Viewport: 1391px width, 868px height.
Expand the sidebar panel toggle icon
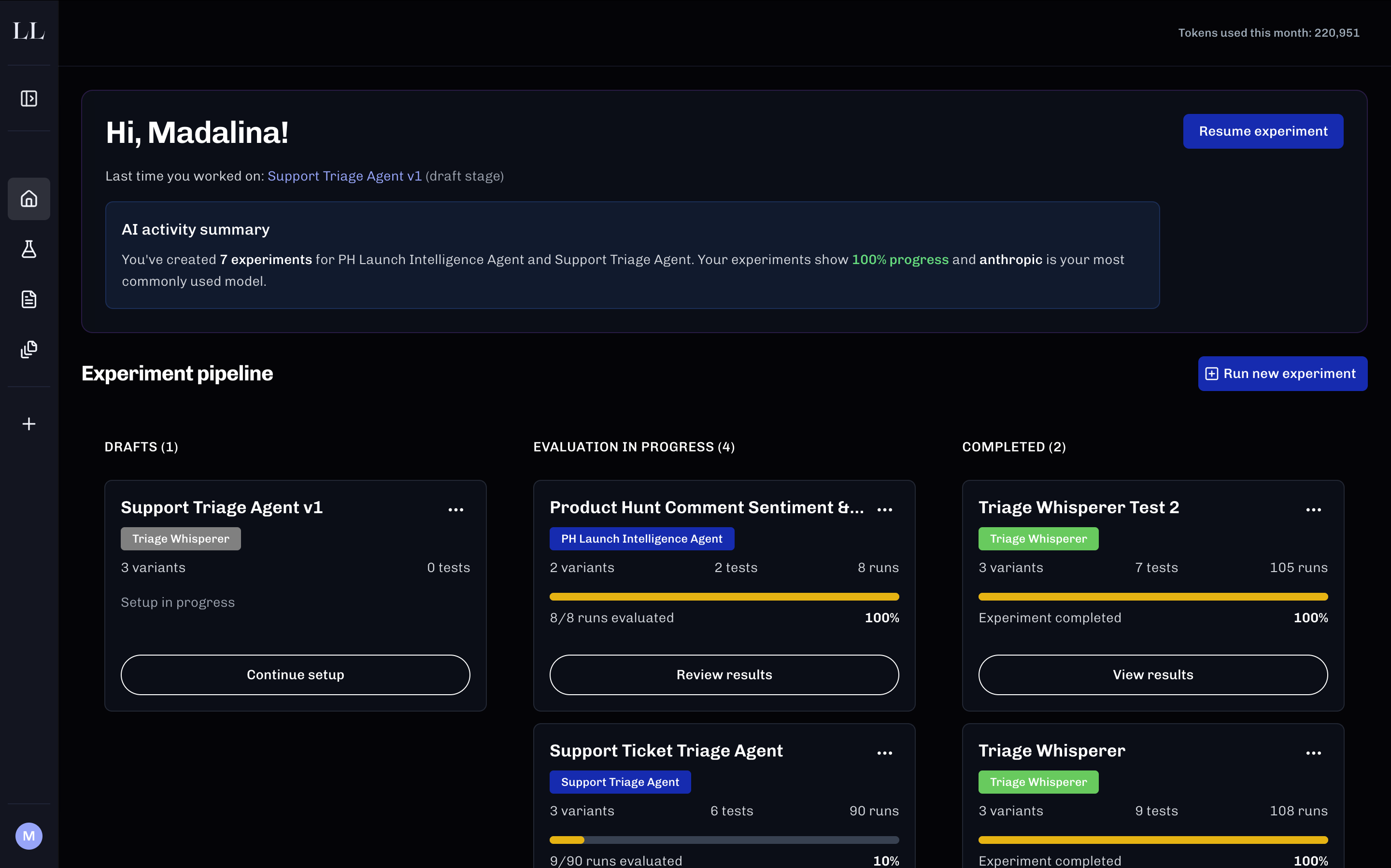tap(28, 99)
